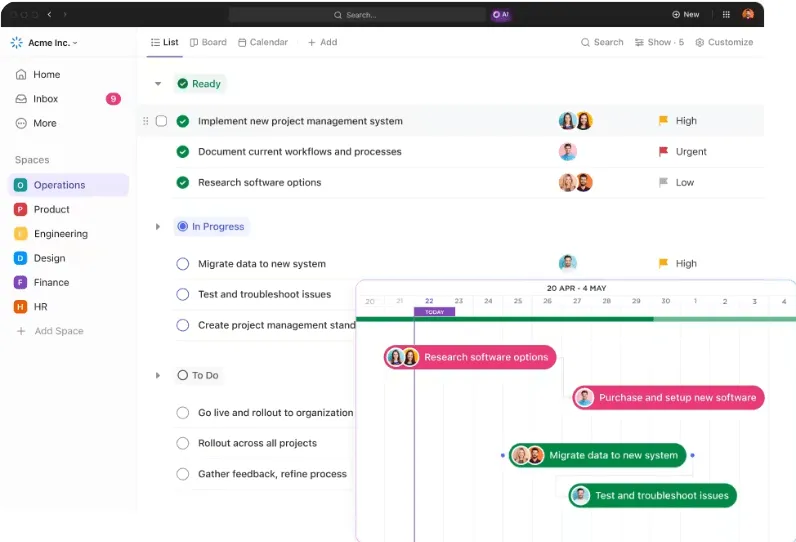Viewport: 796px width, 542px height.
Task: Click the Customize gear icon
Action: tap(700, 43)
